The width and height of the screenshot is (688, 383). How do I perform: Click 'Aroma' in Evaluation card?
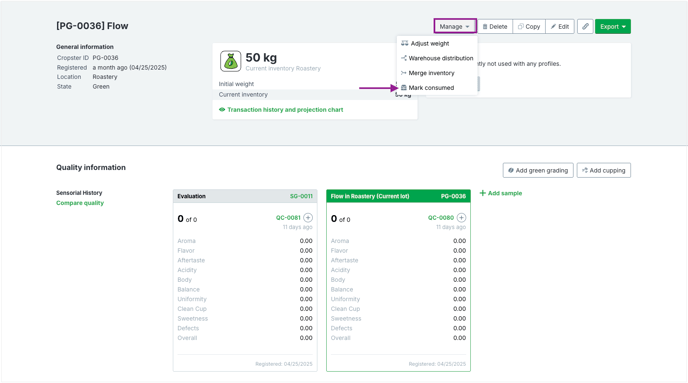click(186, 241)
